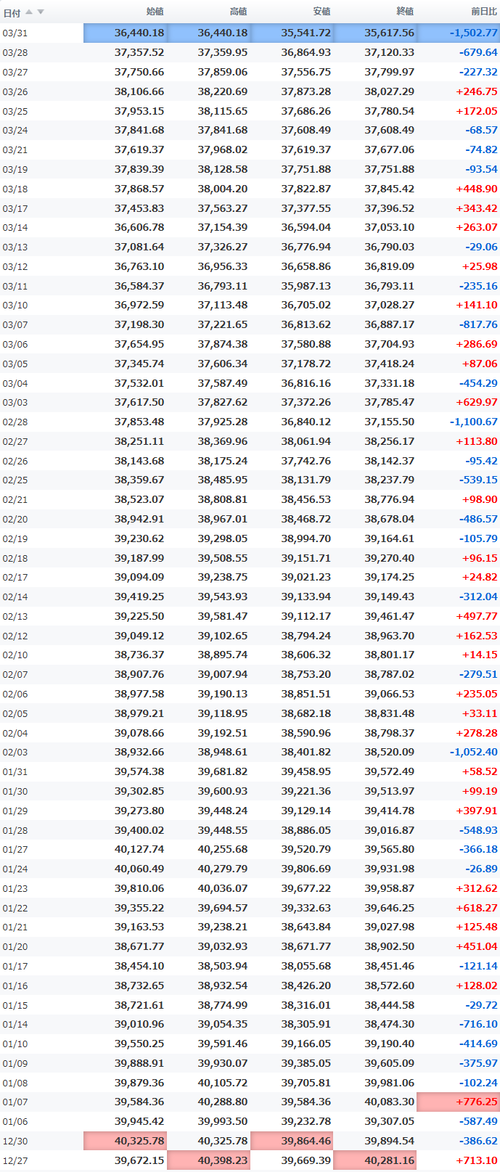Click the 高値 column header

point(238,11)
